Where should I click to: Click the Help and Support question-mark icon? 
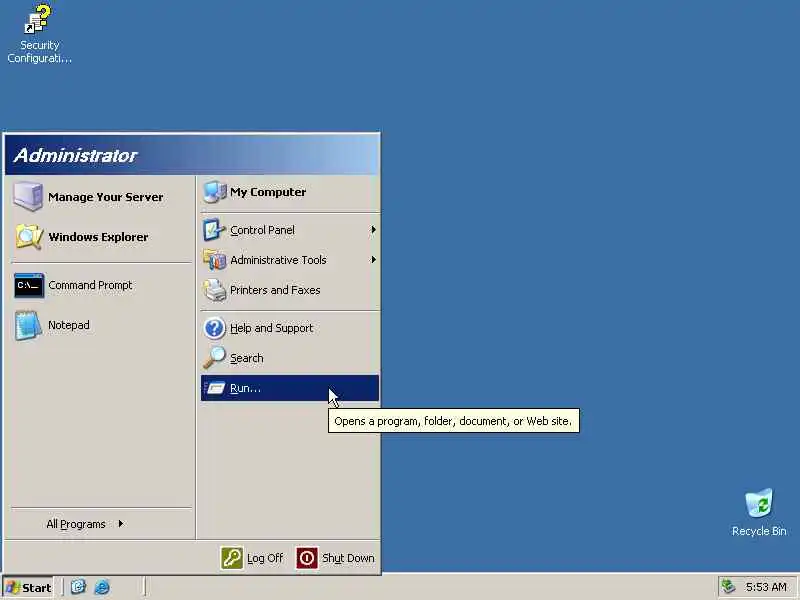214,328
